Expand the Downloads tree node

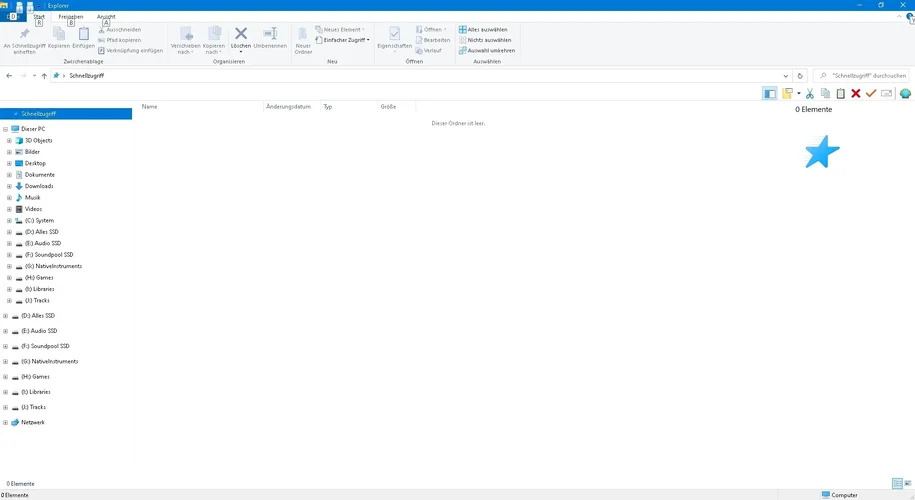9,186
